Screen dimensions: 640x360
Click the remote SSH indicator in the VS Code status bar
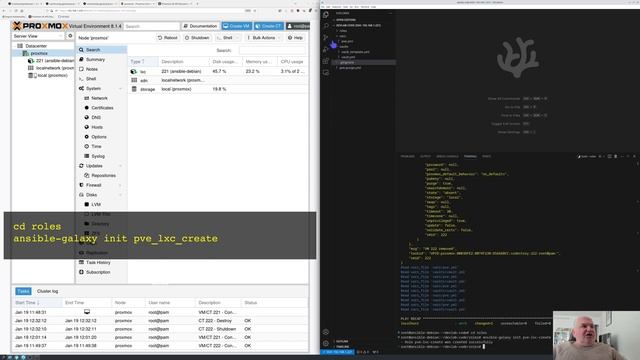(x=337, y=352)
